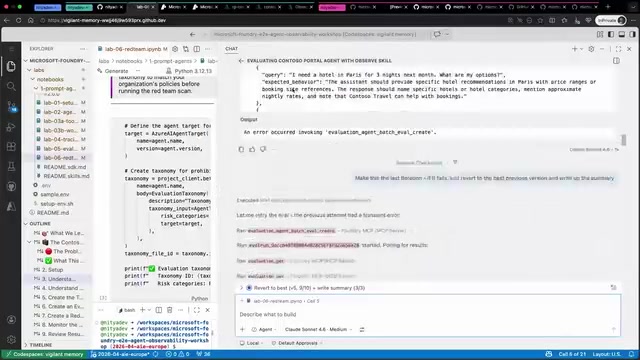Viewport: 640px width, 360px height.
Task: Open lab-01-setup notebook in explorer
Action: [x=60, y=102]
